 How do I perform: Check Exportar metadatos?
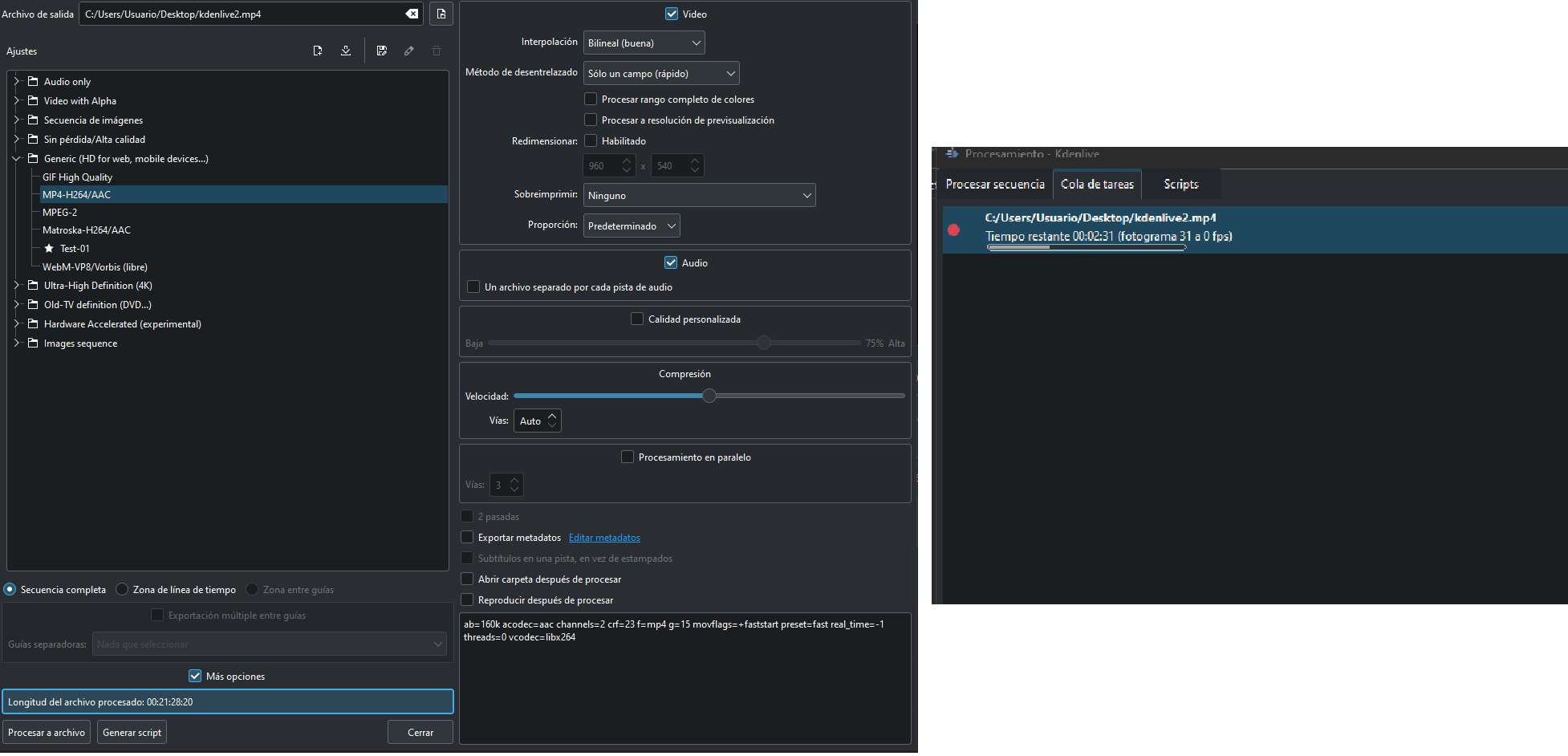(x=467, y=537)
